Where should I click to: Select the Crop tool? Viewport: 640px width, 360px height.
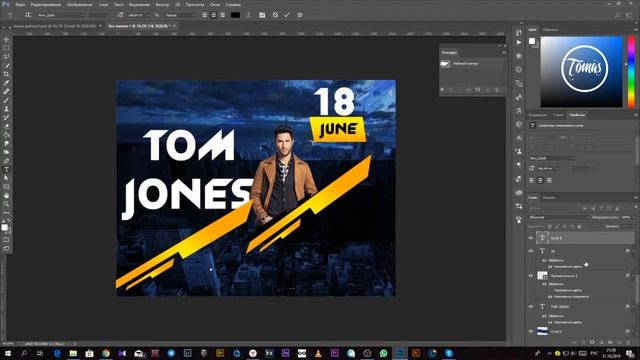6,74
